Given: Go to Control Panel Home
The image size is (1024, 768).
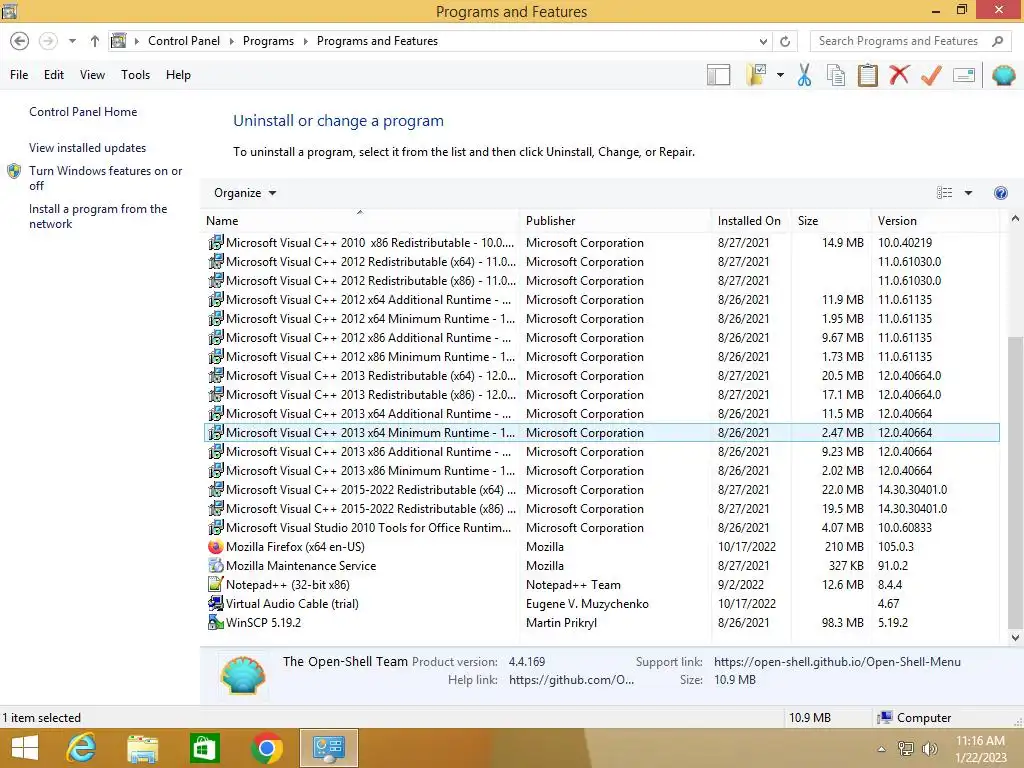Looking at the screenshot, I should [x=83, y=112].
